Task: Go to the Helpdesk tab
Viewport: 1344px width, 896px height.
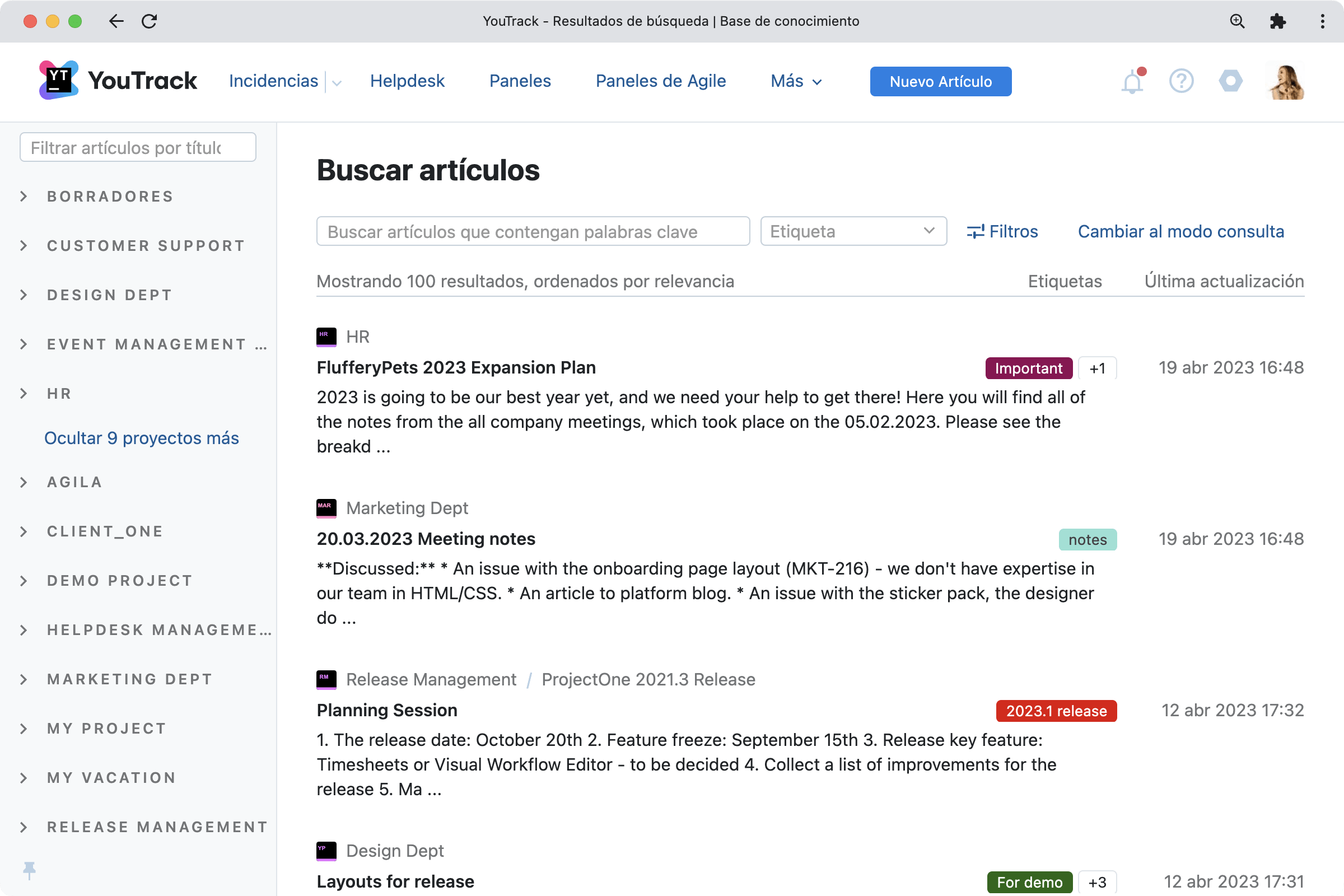Action: (x=407, y=81)
